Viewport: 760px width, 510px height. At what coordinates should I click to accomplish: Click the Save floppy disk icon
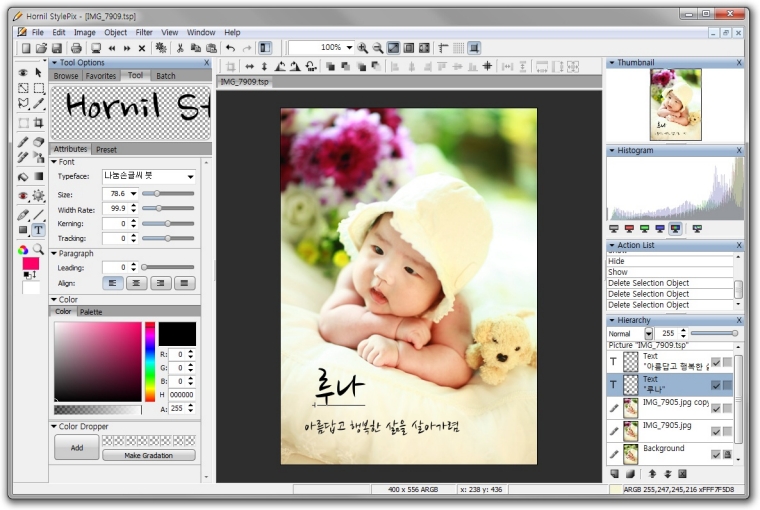[x=57, y=48]
